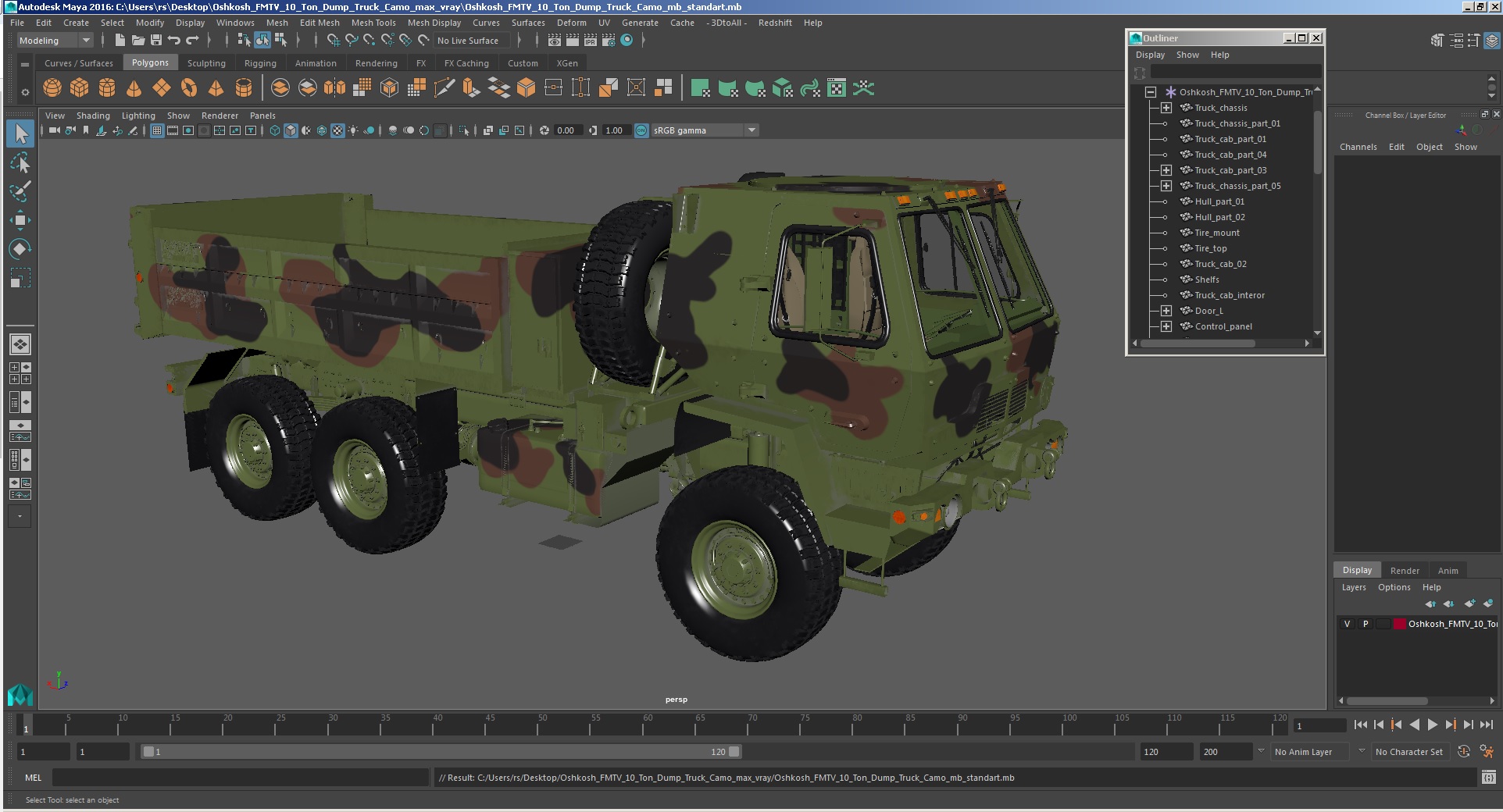The image size is (1503, 812).
Task: Click Options in the Layer Editor
Action: coord(1394,587)
